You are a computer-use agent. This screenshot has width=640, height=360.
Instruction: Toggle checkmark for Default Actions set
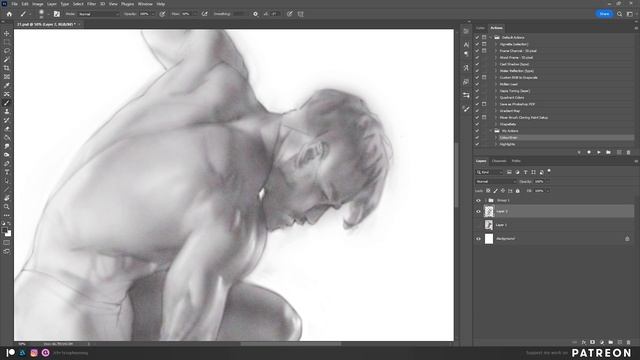477,38
